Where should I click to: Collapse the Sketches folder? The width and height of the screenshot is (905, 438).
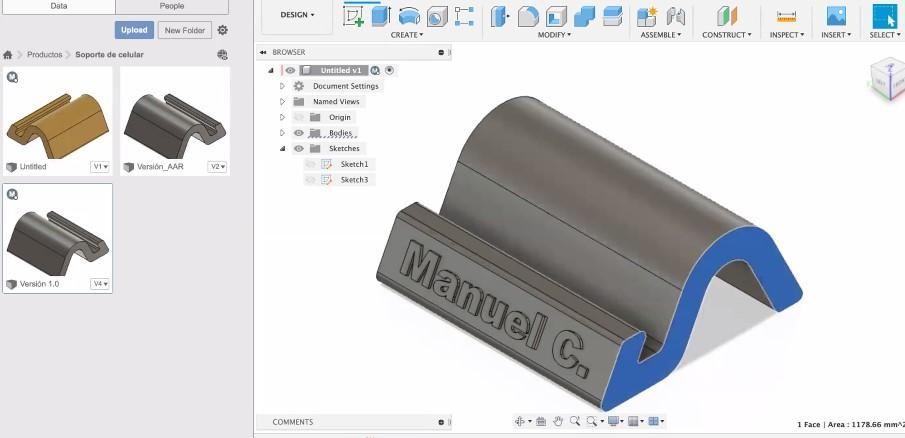[282, 148]
